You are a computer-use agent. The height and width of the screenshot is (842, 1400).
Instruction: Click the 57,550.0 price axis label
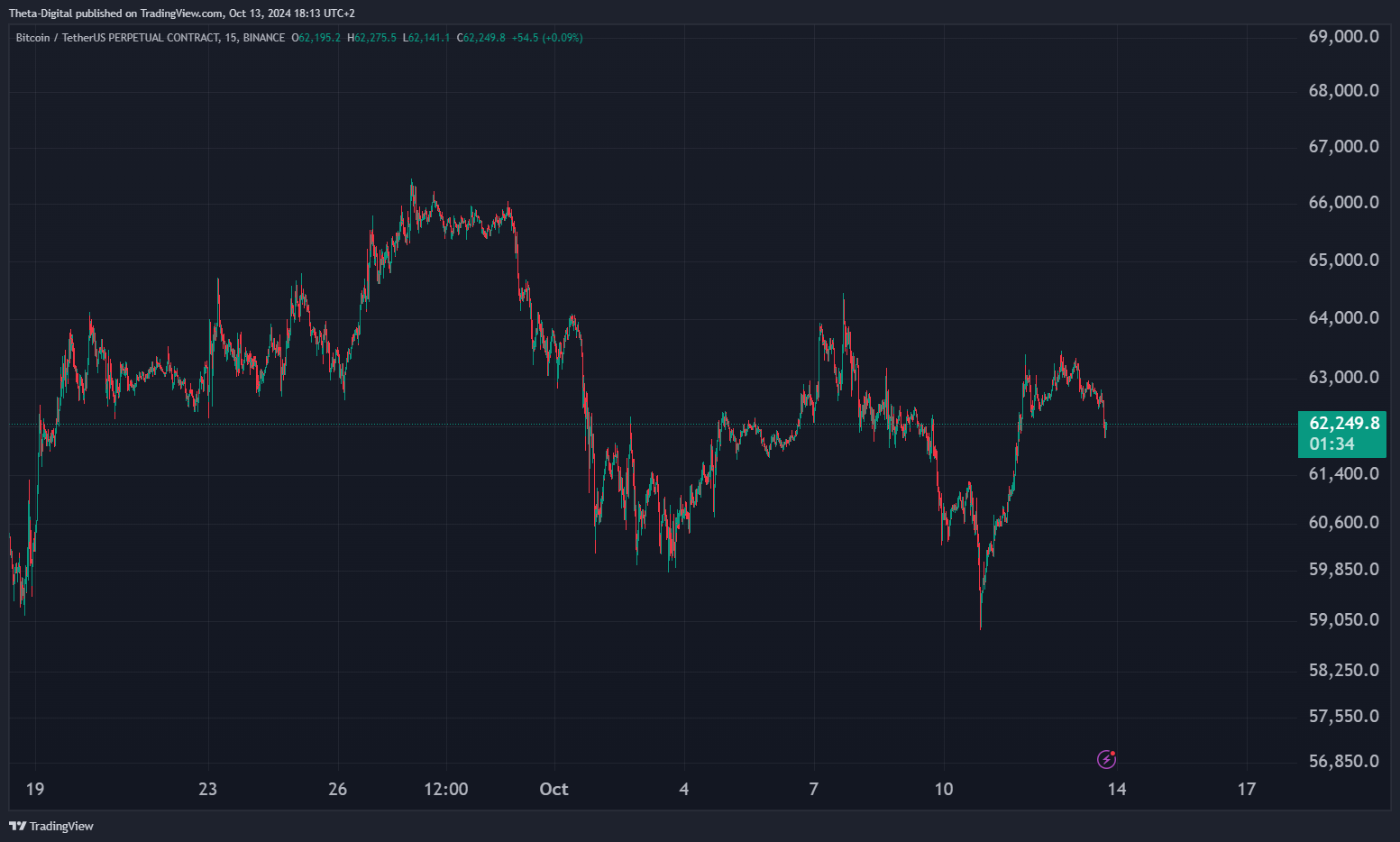click(1343, 717)
